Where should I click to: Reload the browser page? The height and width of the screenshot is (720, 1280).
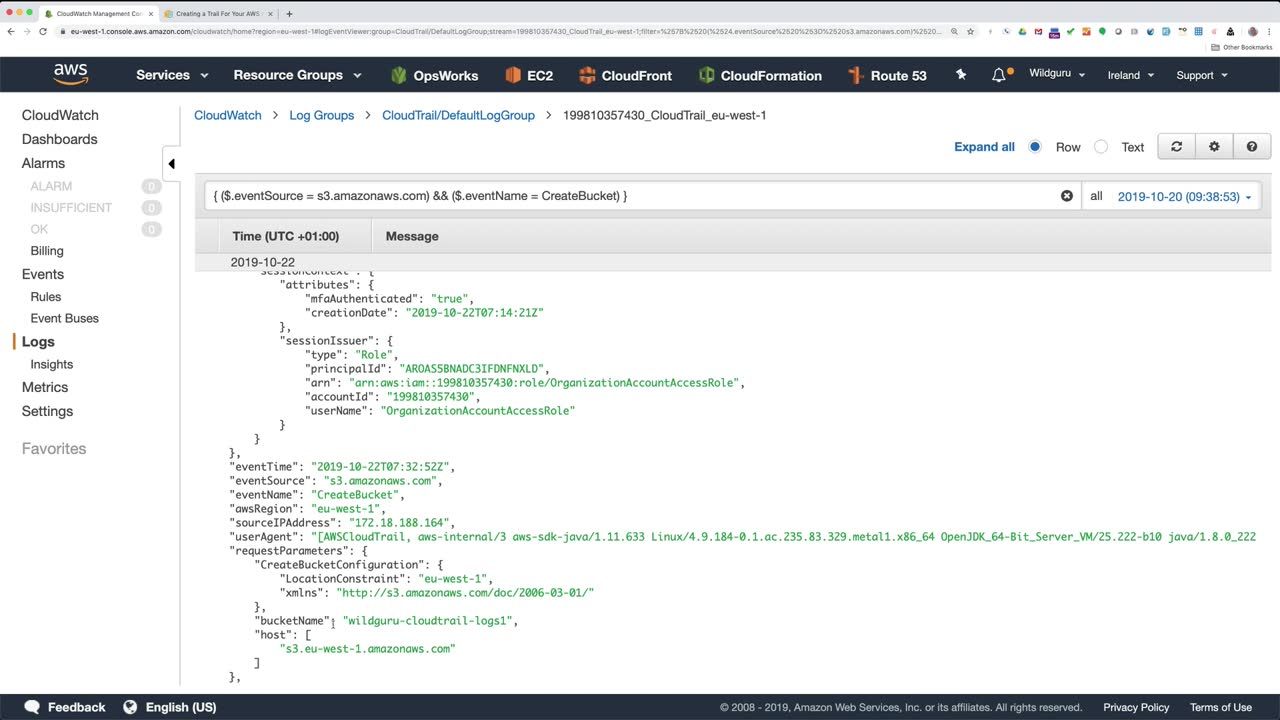coord(42,31)
